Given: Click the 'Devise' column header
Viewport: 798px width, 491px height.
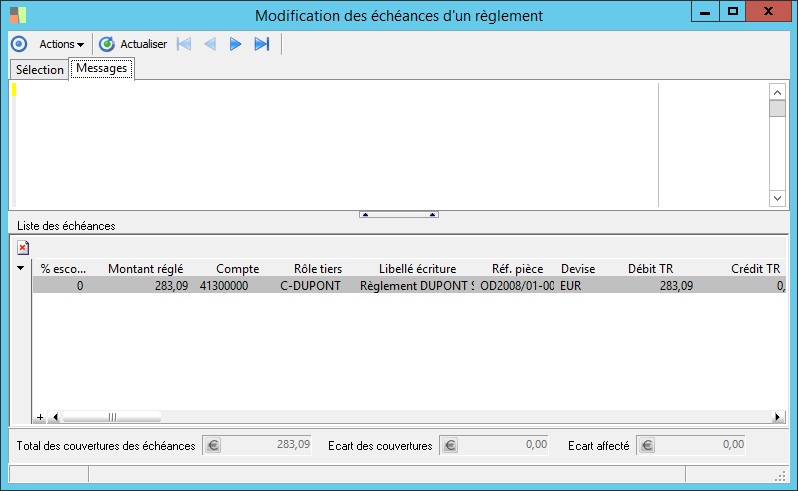Looking at the screenshot, I should click(578, 269).
